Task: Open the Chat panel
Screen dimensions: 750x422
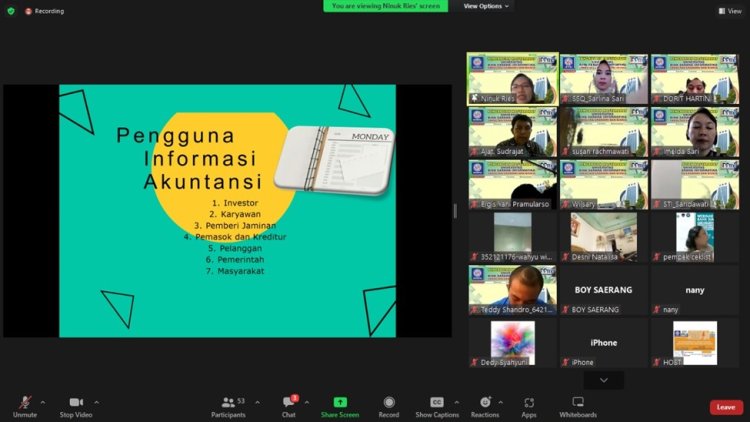Action: (x=289, y=407)
